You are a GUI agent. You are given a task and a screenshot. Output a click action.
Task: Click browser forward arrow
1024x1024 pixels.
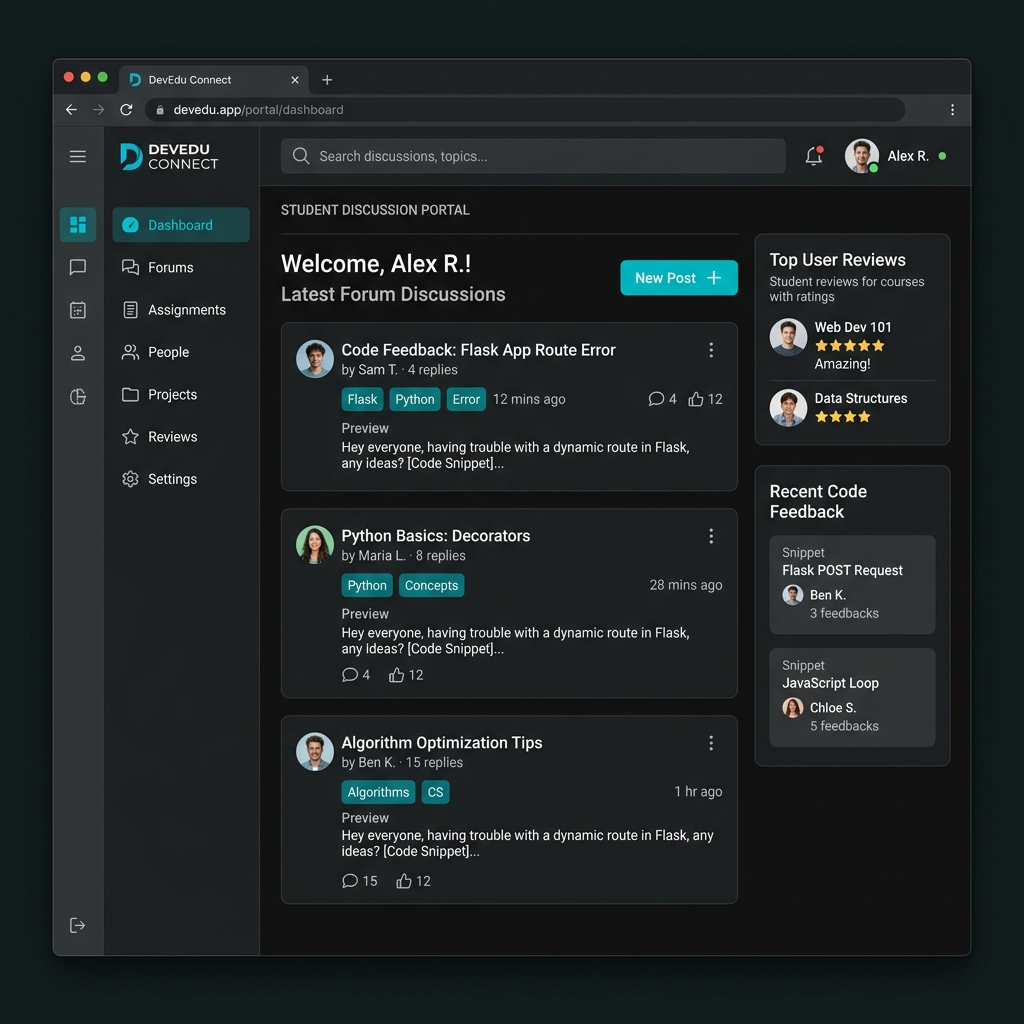(x=99, y=110)
